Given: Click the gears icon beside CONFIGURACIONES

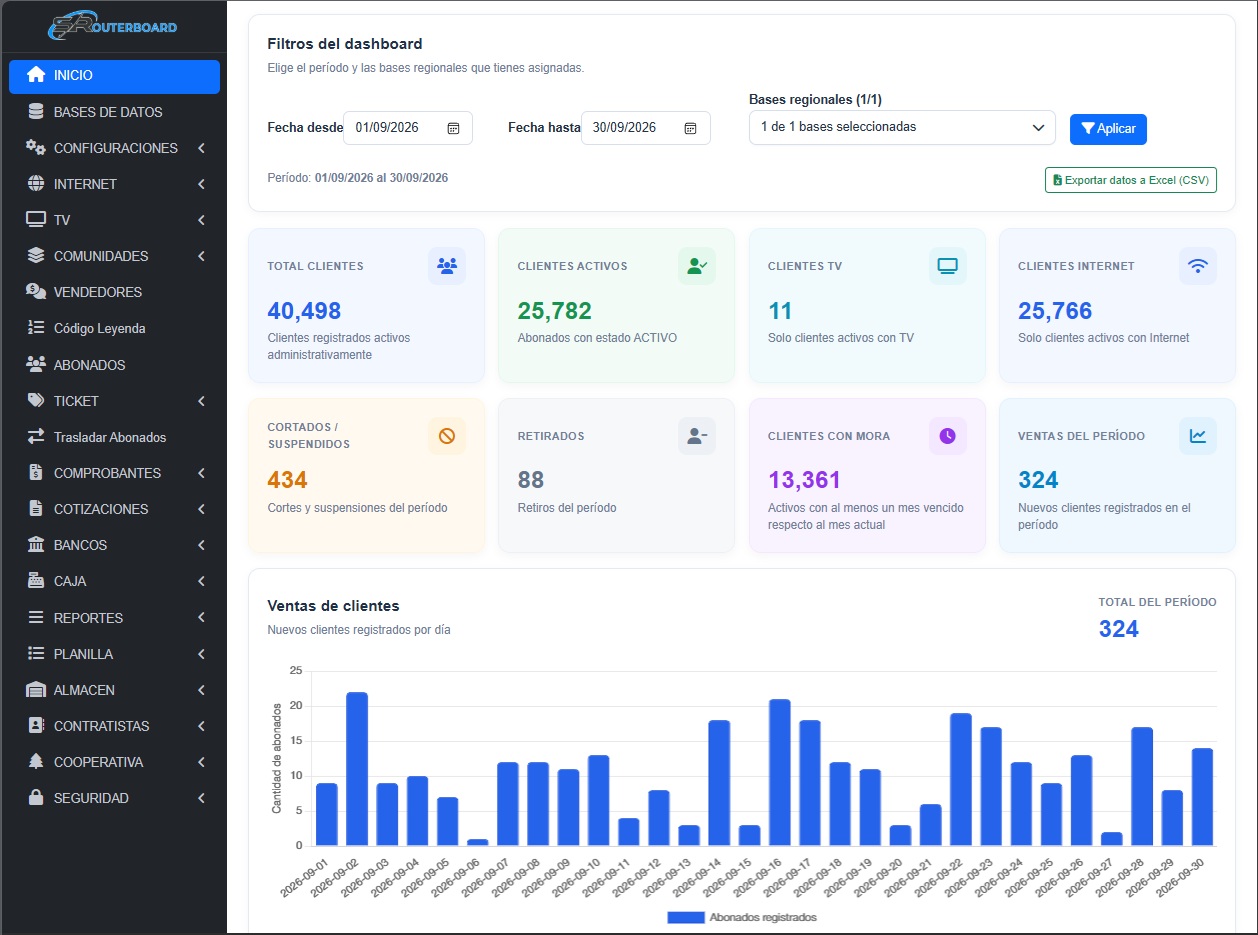Looking at the screenshot, I should click(36, 148).
